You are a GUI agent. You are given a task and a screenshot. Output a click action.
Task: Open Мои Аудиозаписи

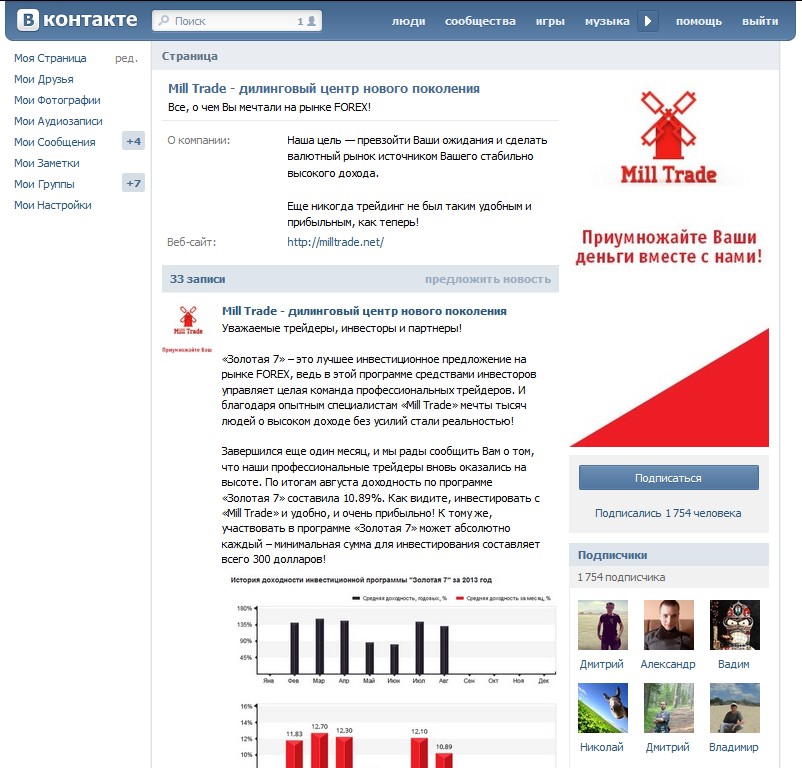(58, 121)
